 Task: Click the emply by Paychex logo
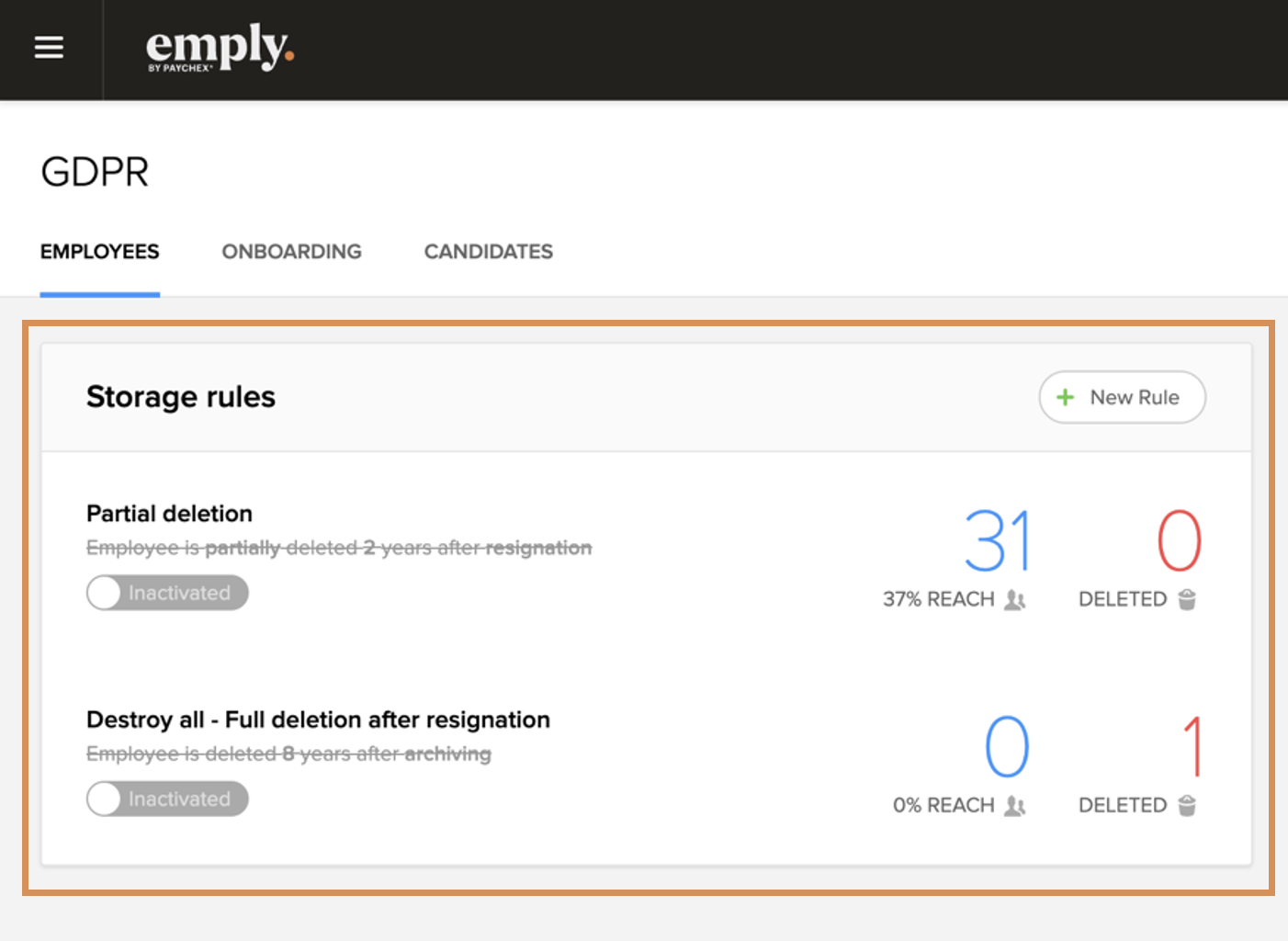pyautogui.click(x=220, y=48)
